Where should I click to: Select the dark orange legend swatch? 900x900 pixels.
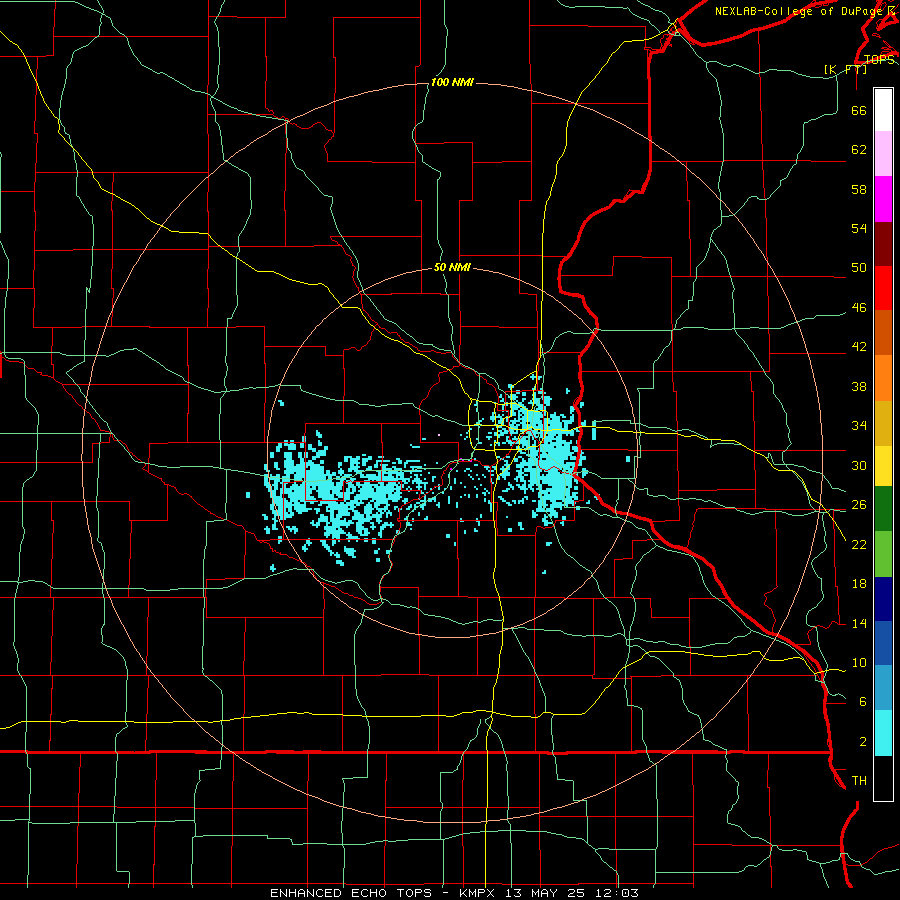pos(883,333)
